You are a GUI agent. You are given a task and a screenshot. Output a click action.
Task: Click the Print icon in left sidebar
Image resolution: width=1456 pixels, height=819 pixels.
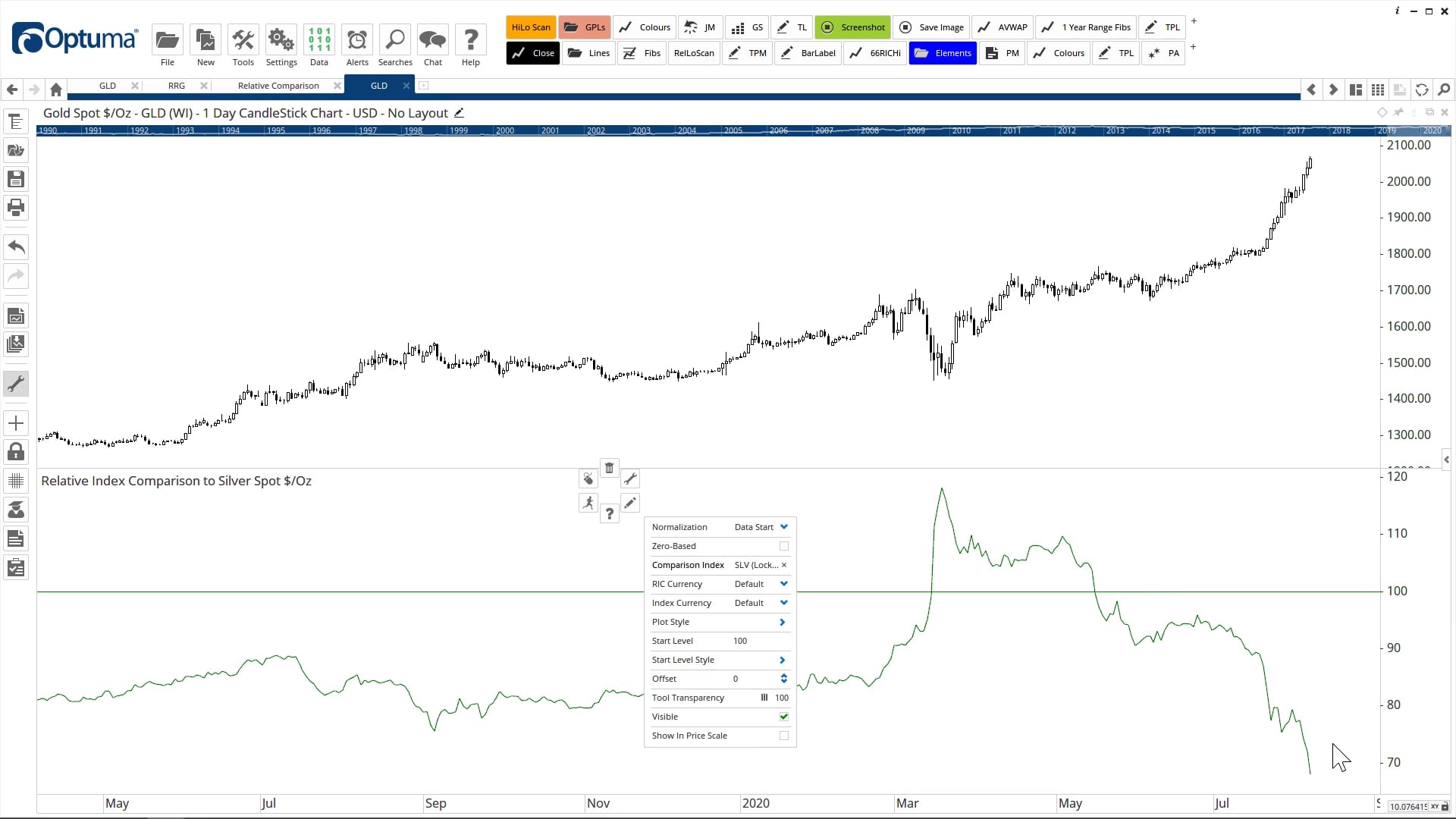(16, 207)
